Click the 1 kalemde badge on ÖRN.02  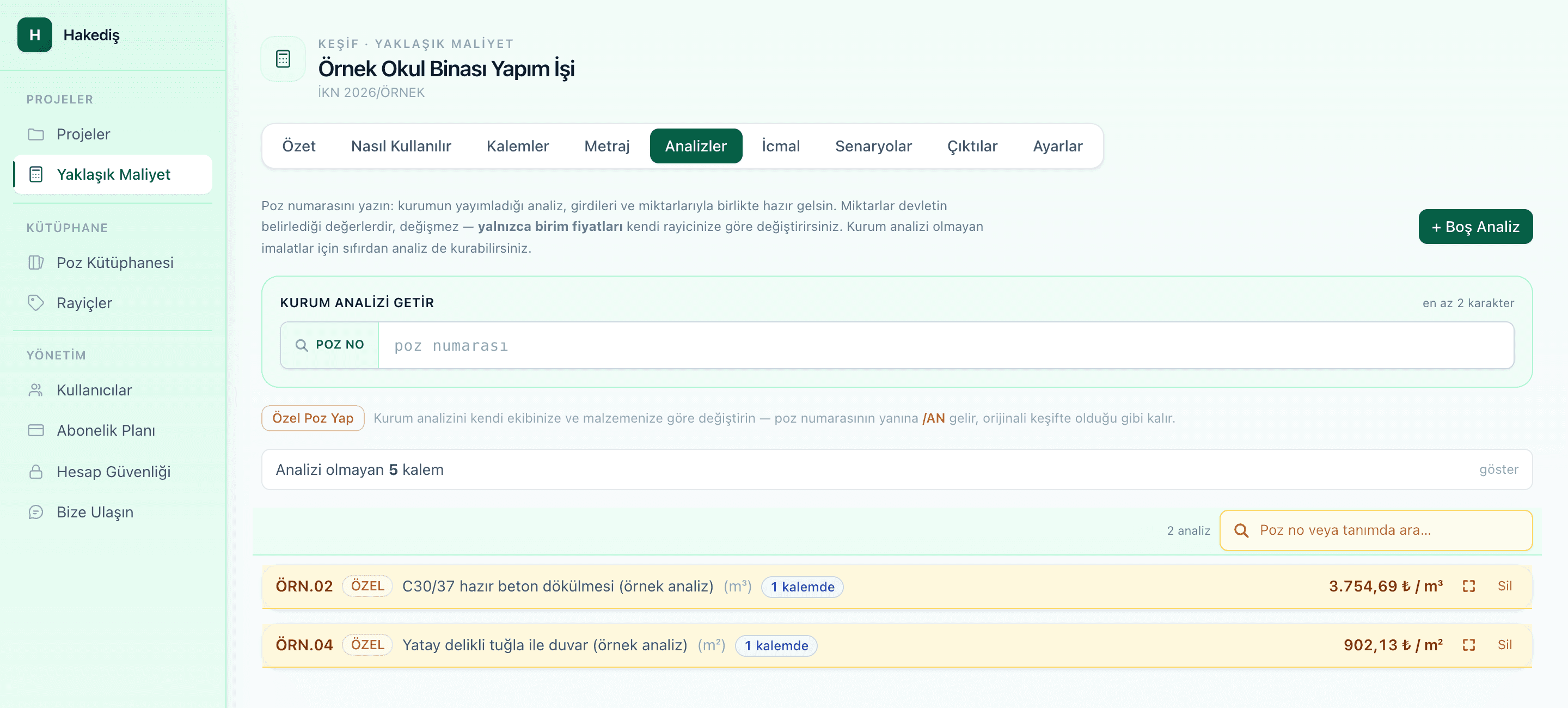pyautogui.click(x=803, y=586)
